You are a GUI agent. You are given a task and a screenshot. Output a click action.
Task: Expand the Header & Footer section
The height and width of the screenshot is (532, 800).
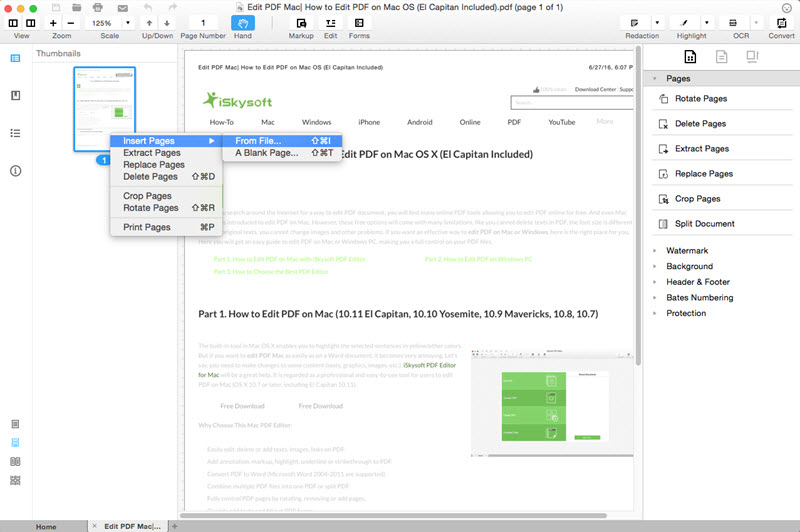click(x=655, y=282)
